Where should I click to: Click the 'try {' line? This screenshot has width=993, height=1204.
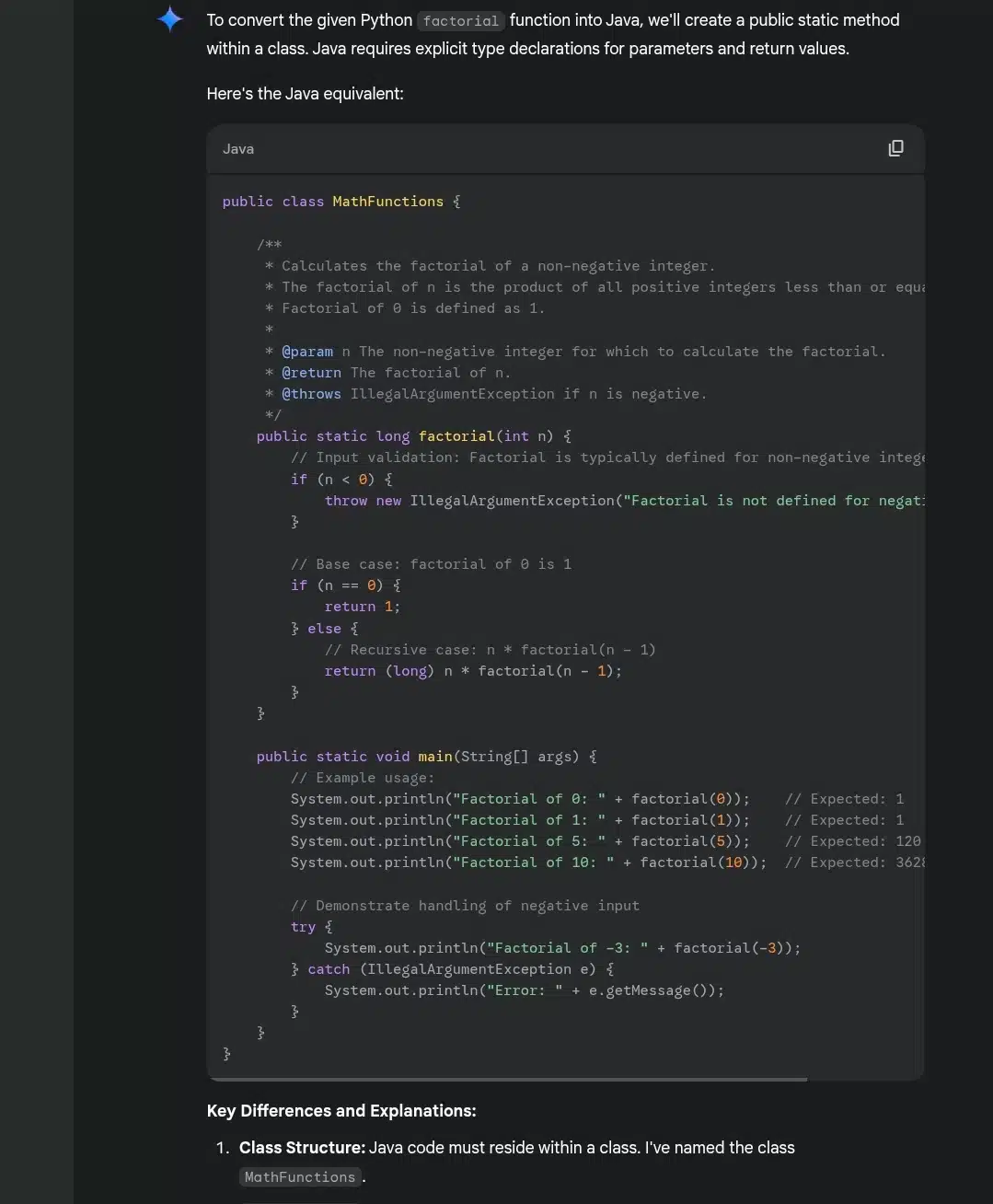(x=312, y=927)
